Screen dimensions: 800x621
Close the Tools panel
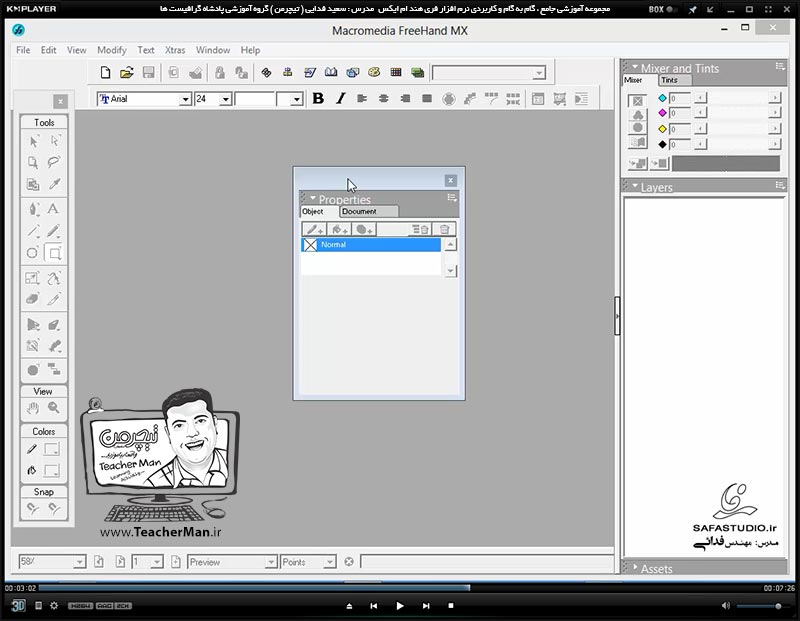[x=60, y=102]
